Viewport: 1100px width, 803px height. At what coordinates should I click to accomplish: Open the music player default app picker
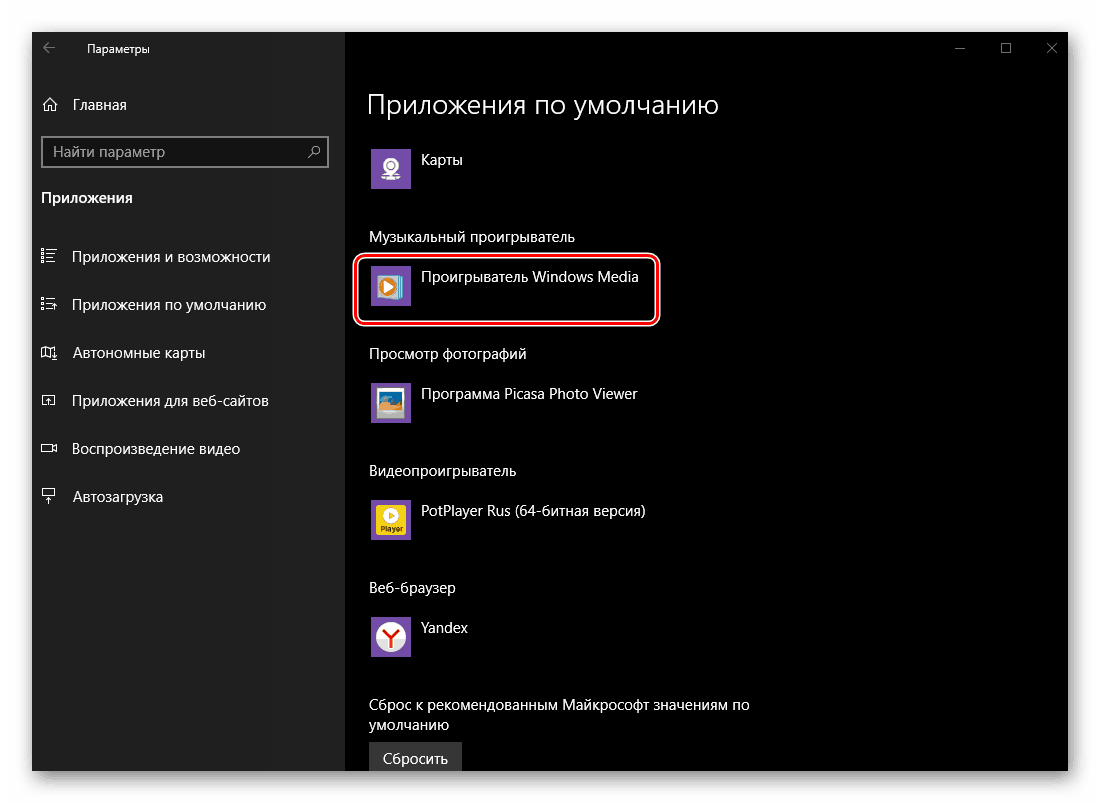tap(505, 285)
